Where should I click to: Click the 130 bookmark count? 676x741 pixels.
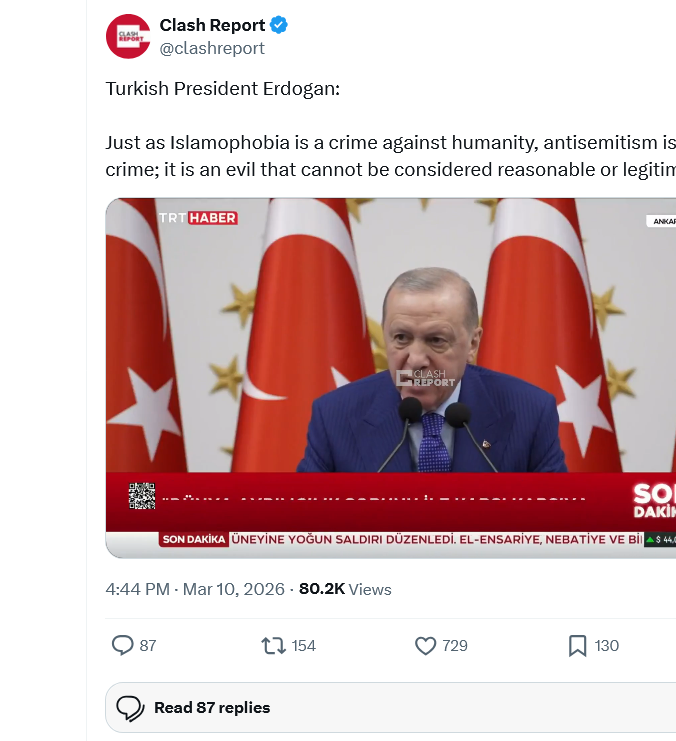coord(607,646)
